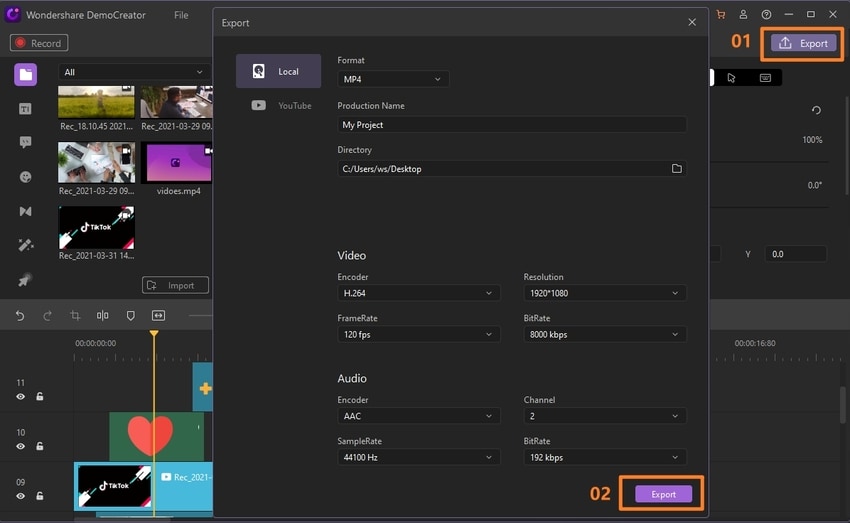Reset the transform properties arrow
Image resolution: width=850 pixels, height=523 pixels.
[816, 111]
